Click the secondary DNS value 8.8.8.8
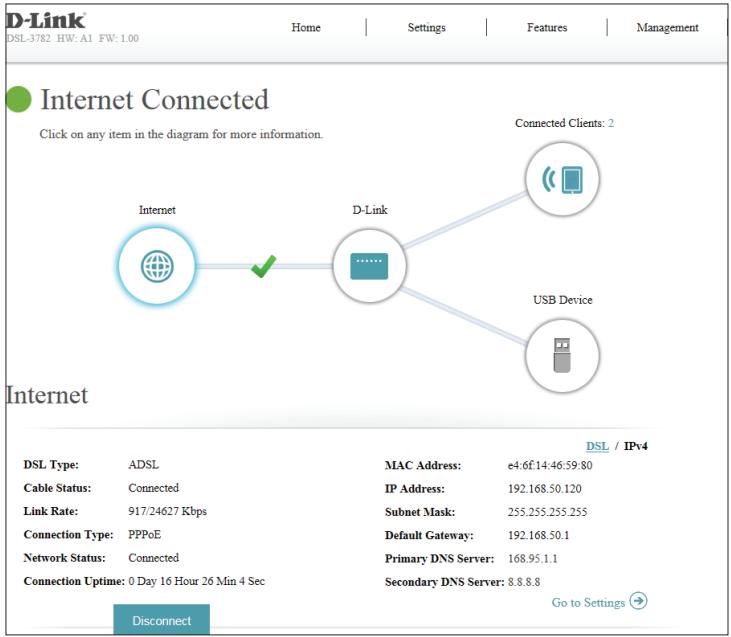The height and width of the screenshot is (637, 731). click(524, 582)
